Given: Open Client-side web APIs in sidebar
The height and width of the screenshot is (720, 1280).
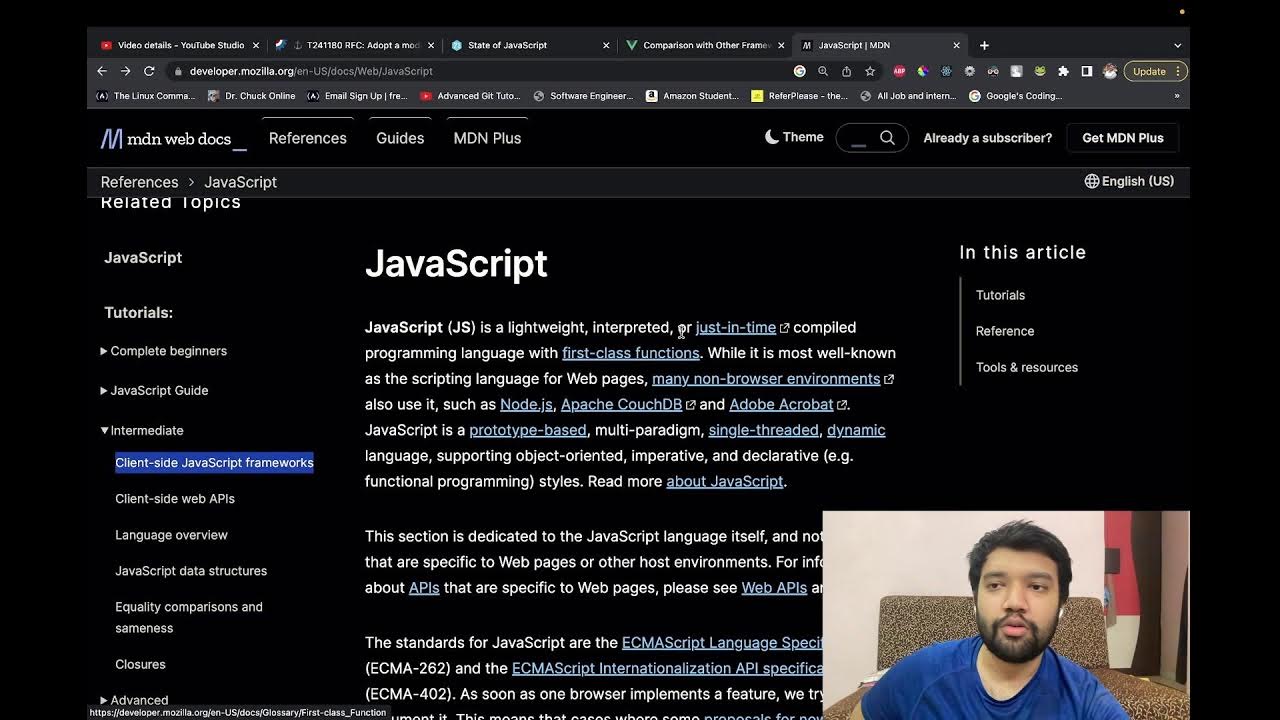Looking at the screenshot, I should click(175, 498).
